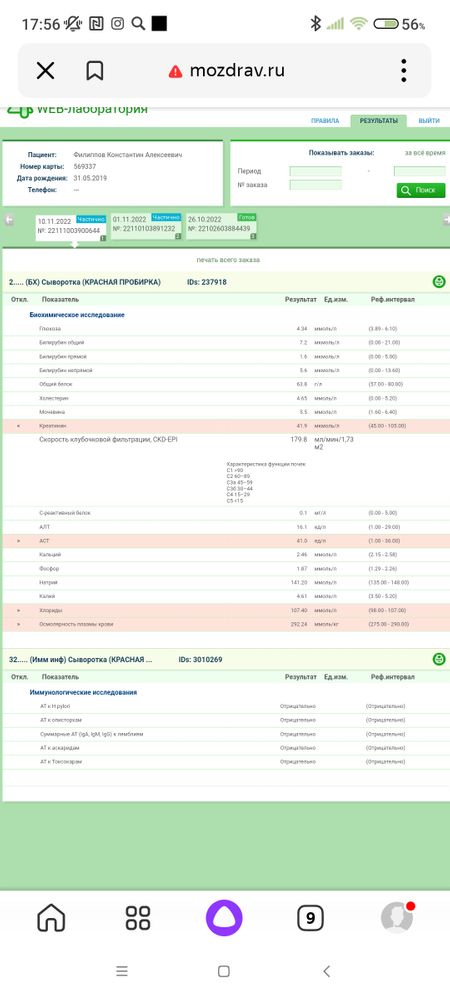Tap the four-squares services icon
Screen dimensions: 450x1000
pyautogui.click(x=138, y=918)
